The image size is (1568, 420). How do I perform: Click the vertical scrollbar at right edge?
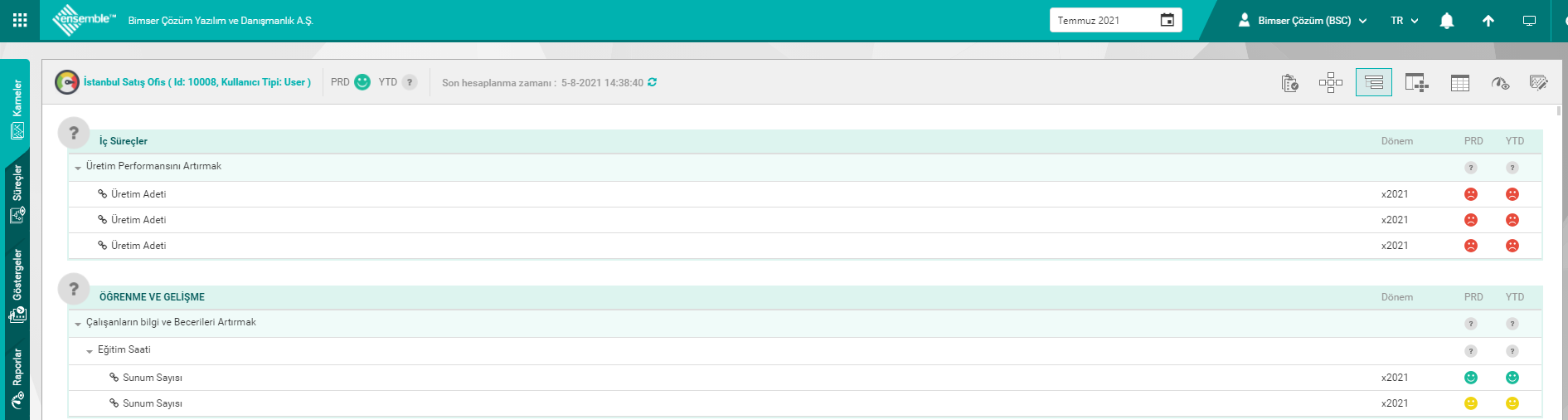click(1559, 111)
